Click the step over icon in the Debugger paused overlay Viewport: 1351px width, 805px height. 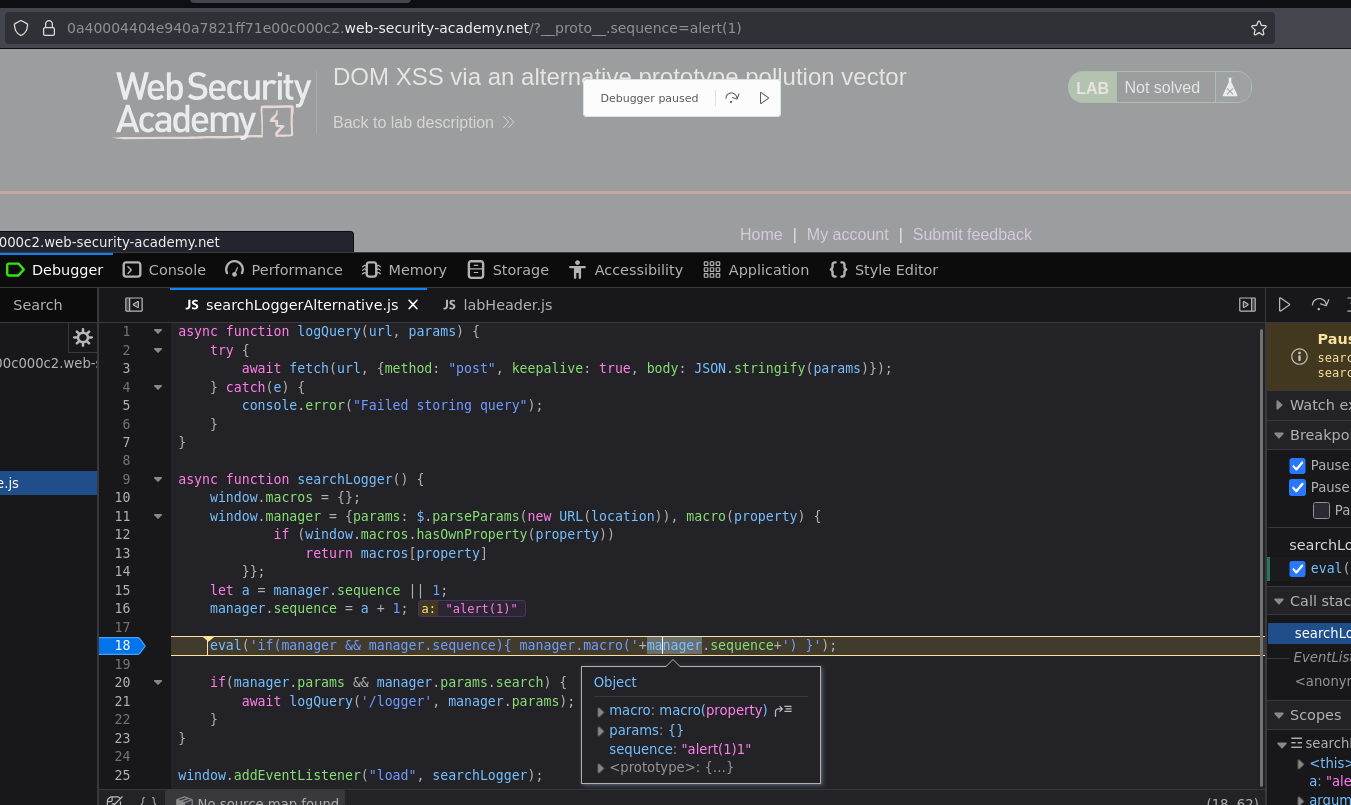point(732,98)
